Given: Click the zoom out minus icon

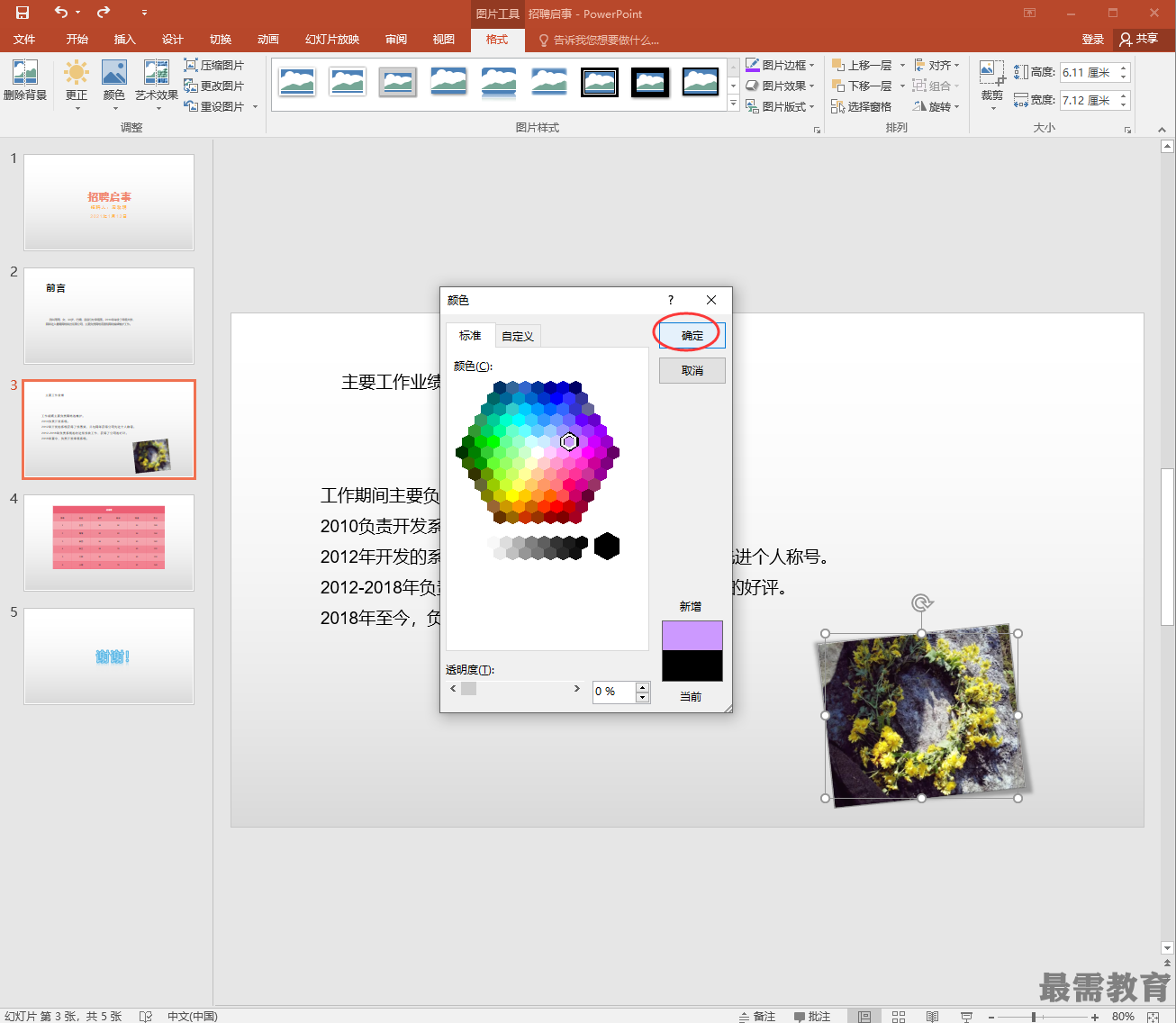Looking at the screenshot, I should (991, 1016).
